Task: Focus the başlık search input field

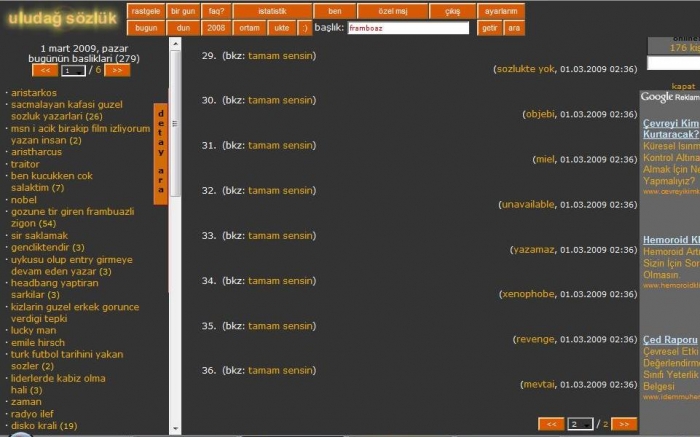Action: pos(408,28)
